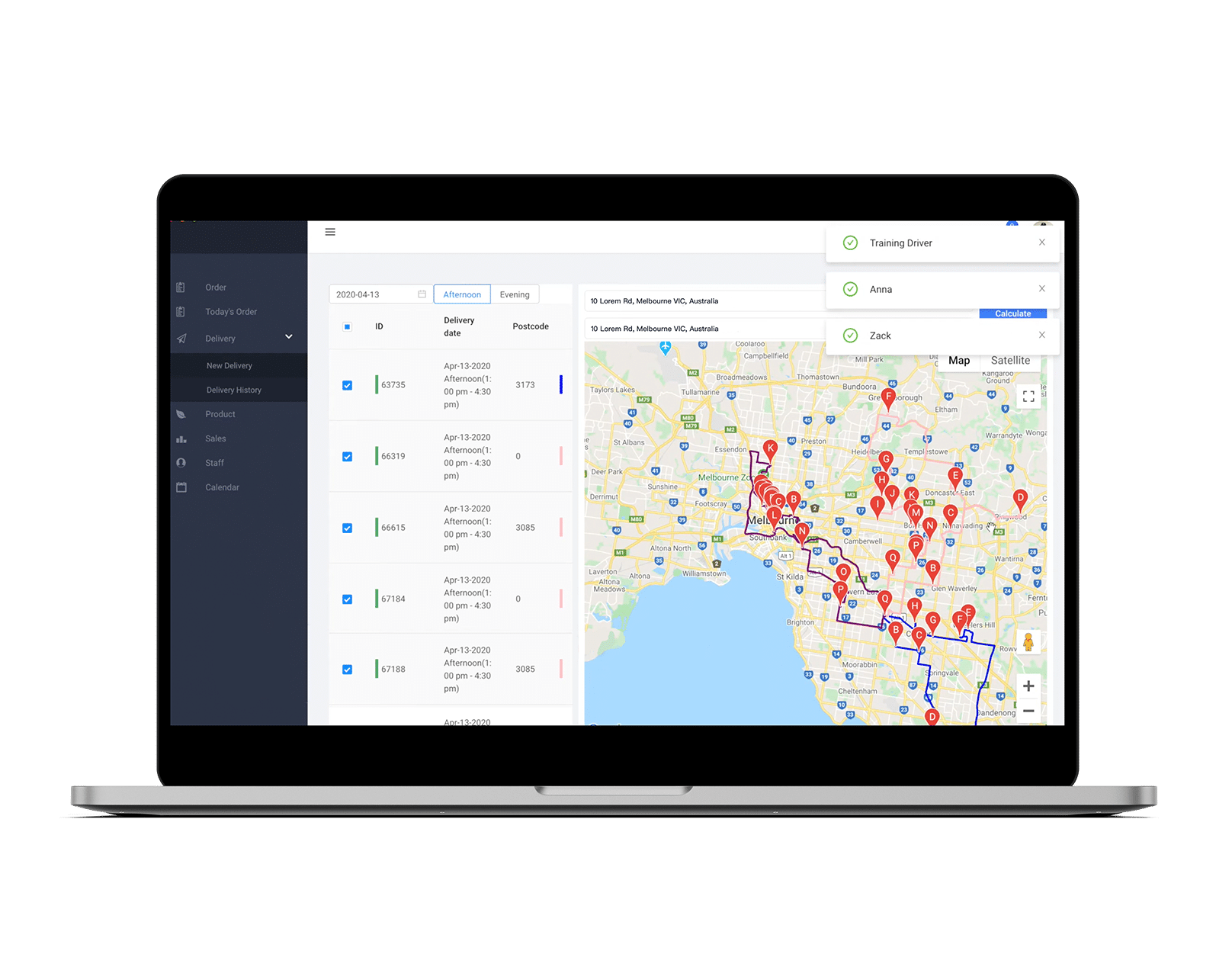Uncheck order 66615 checkbox
1232x954 pixels.
click(347, 528)
